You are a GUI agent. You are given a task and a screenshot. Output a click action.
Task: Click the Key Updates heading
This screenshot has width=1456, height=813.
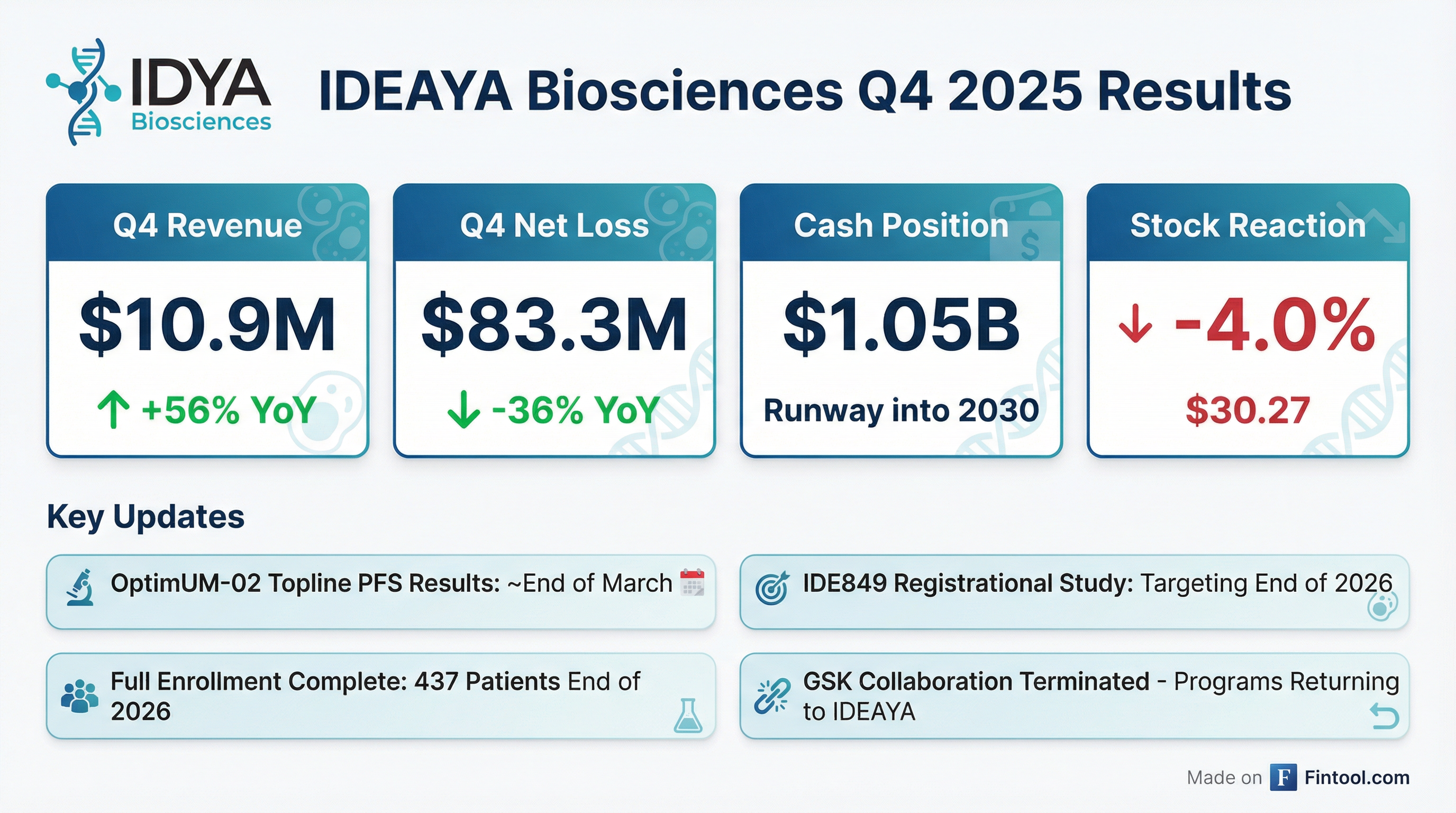(x=146, y=516)
